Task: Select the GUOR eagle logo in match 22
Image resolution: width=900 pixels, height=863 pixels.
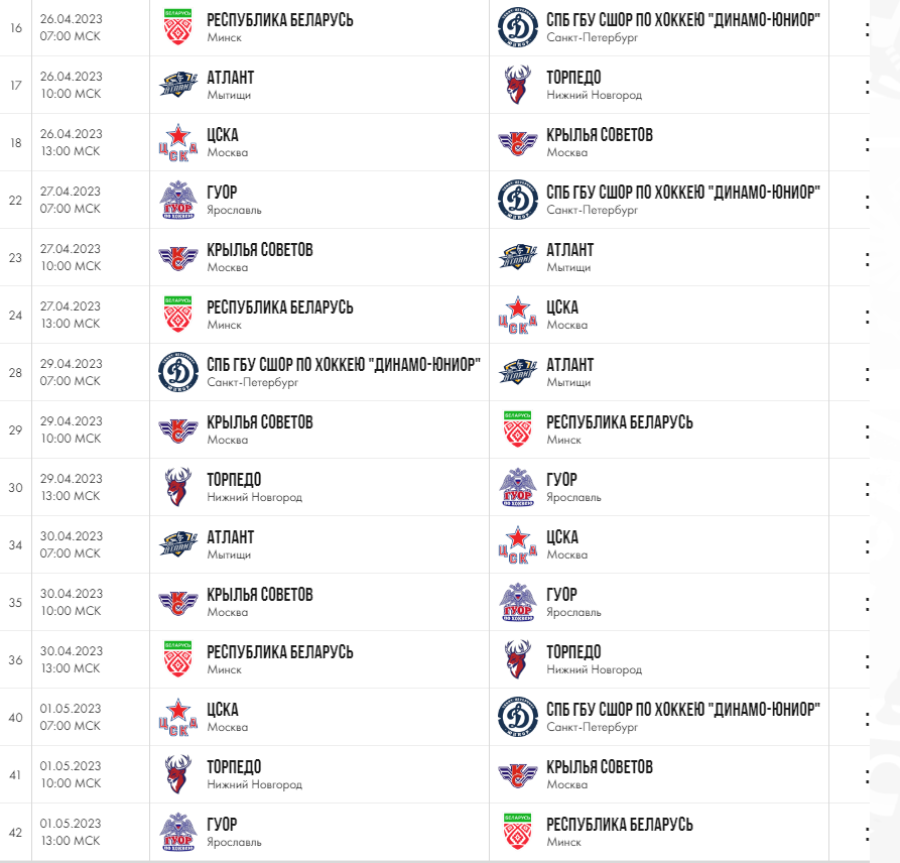Action: coord(178,201)
